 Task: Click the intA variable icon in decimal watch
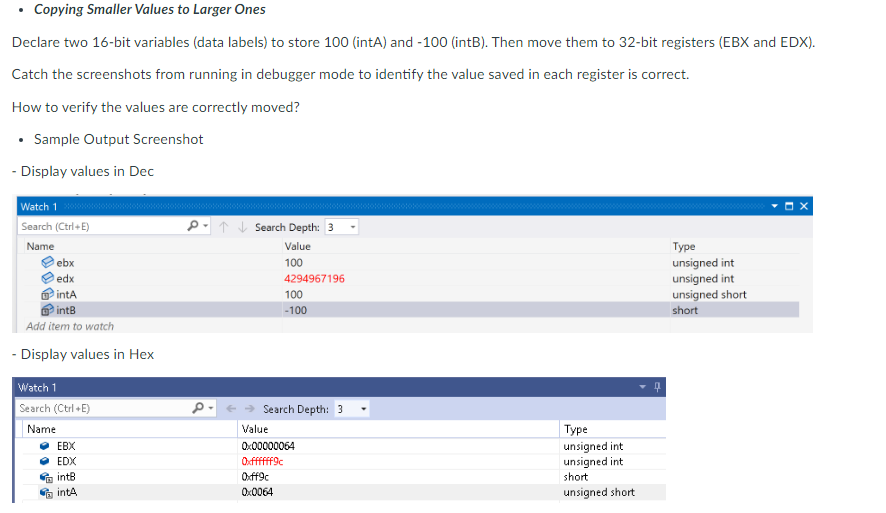pos(47,294)
